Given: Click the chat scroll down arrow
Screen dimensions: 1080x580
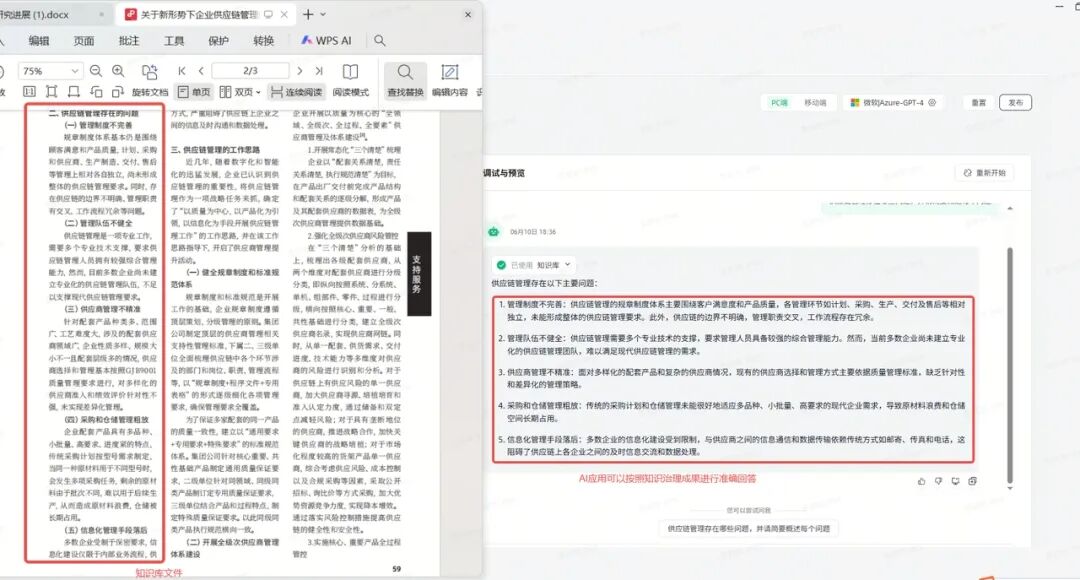Looking at the screenshot, I should 1010,488.
